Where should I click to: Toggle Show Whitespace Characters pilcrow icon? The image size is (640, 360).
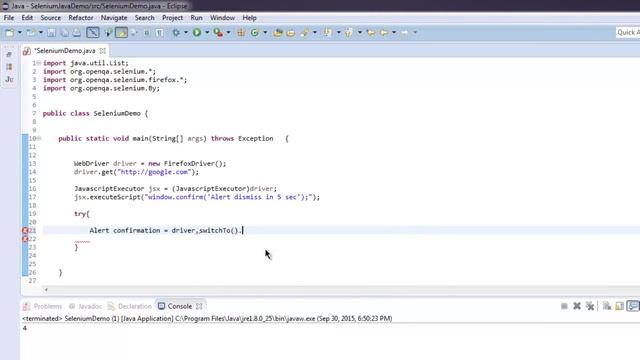(x=160, y=32)
